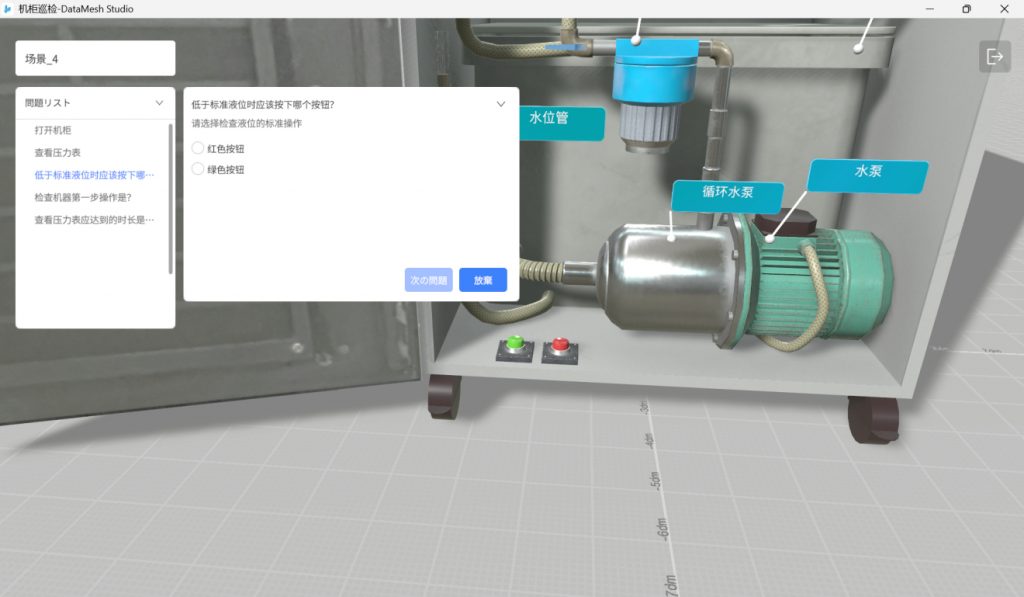Open the 查看压力表 question in list

57,153
